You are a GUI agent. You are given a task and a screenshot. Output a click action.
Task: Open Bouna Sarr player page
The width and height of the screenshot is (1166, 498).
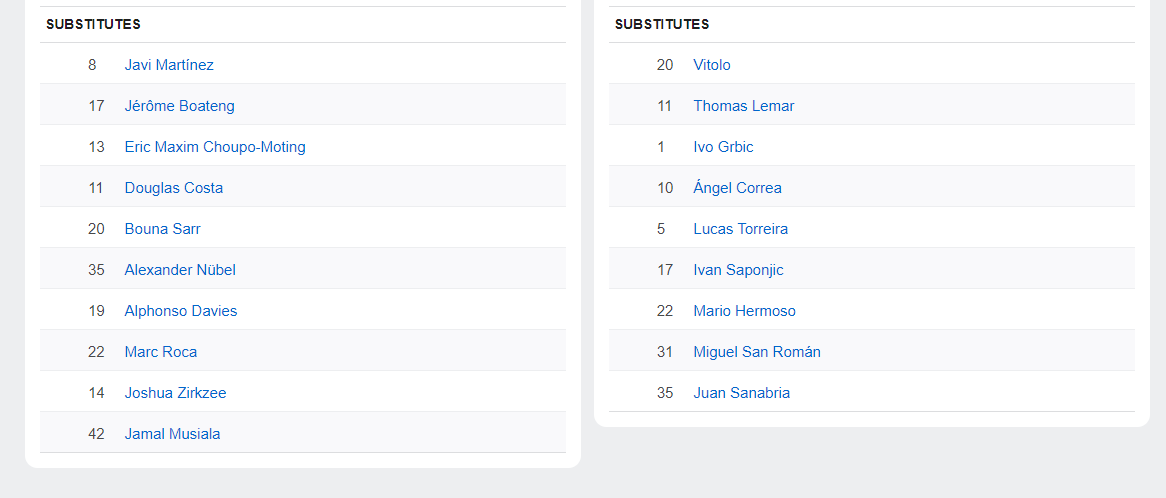coord(162,229)
